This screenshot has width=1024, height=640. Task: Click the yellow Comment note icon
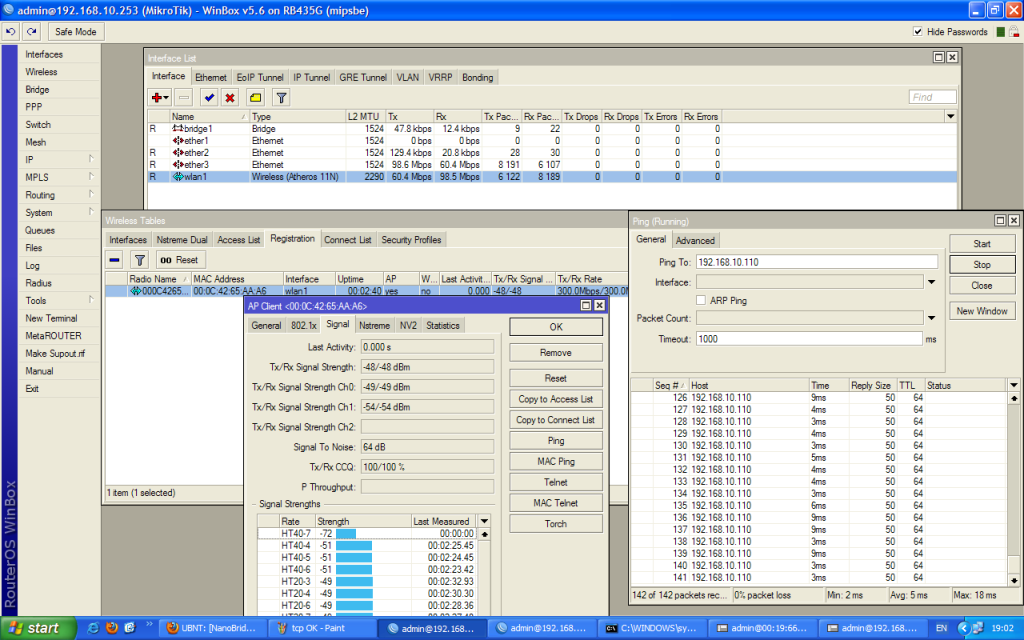(x=255, y=97)
